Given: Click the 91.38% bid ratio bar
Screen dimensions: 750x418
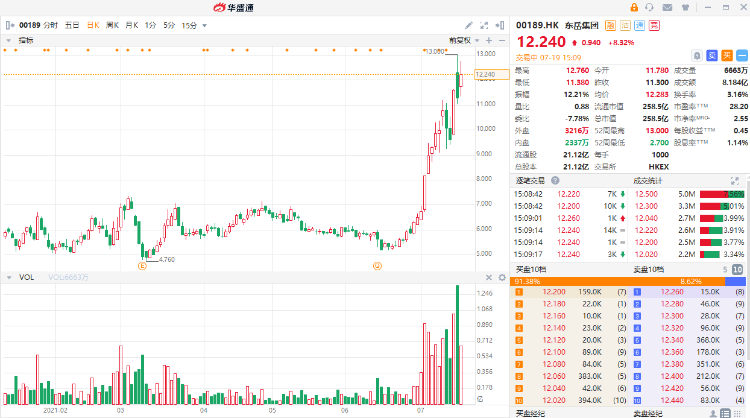Looking at the screenshot, I should coord(618,282).
